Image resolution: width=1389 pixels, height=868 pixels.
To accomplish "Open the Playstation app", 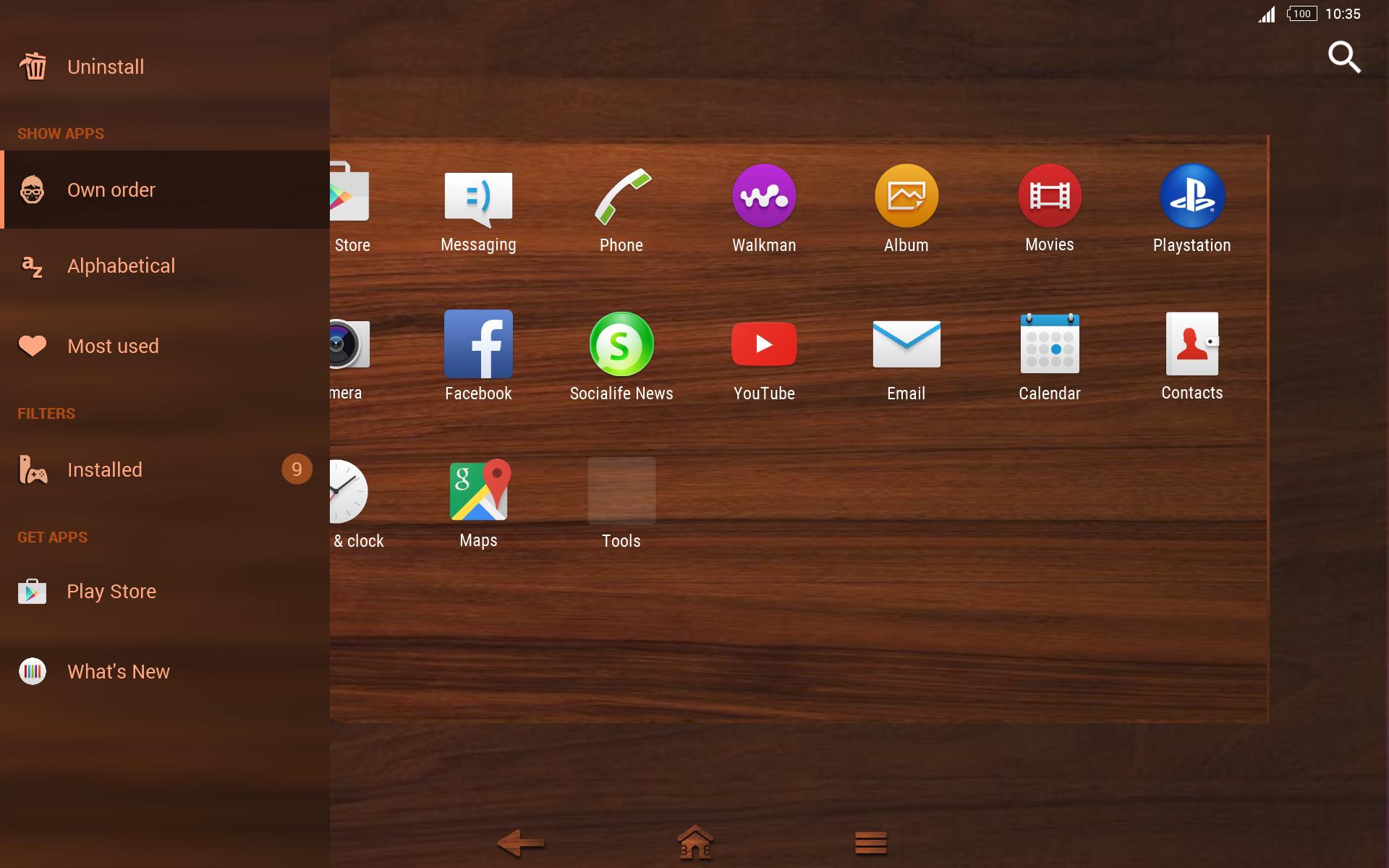I will click(x=1192, y=196).
